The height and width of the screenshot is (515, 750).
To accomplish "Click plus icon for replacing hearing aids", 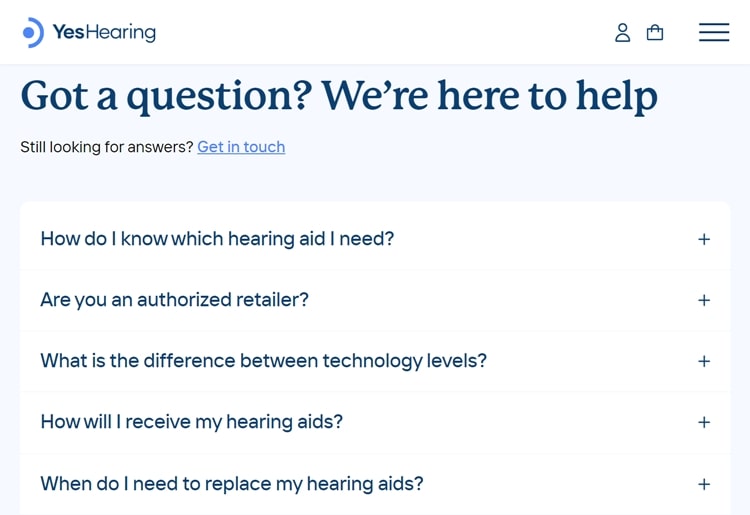I will pyautogui.click(x=704, y=484).
